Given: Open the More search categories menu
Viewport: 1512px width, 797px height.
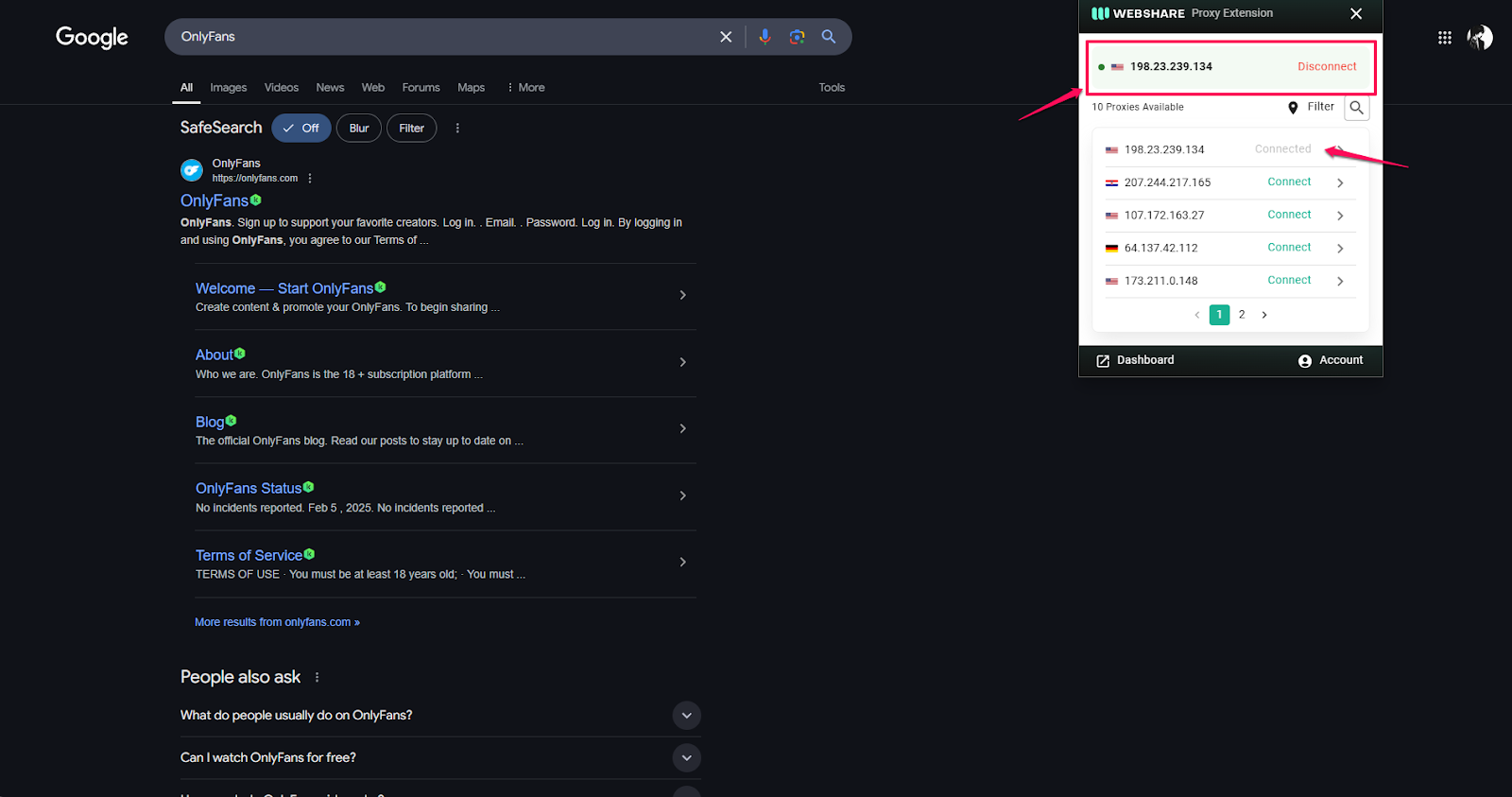Looking at the screenshot, I should click(525, 87).
